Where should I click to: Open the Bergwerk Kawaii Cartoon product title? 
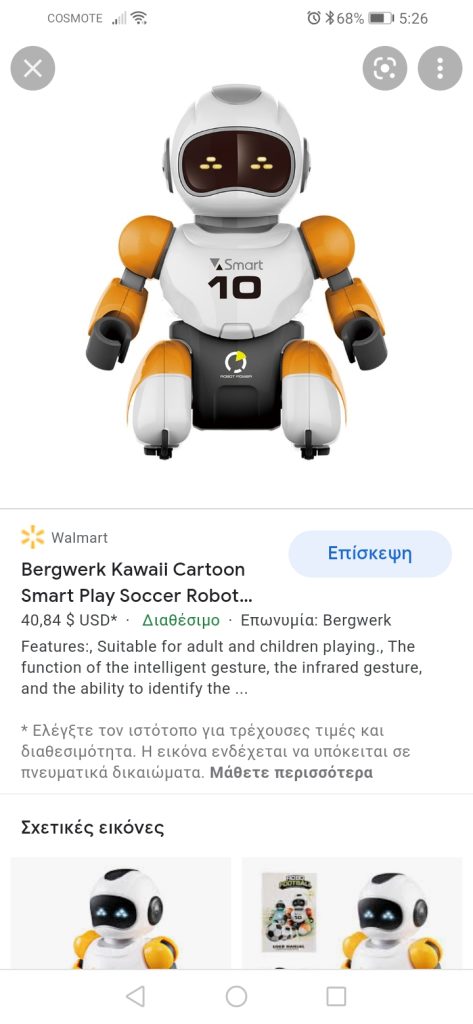click(137, 583)
